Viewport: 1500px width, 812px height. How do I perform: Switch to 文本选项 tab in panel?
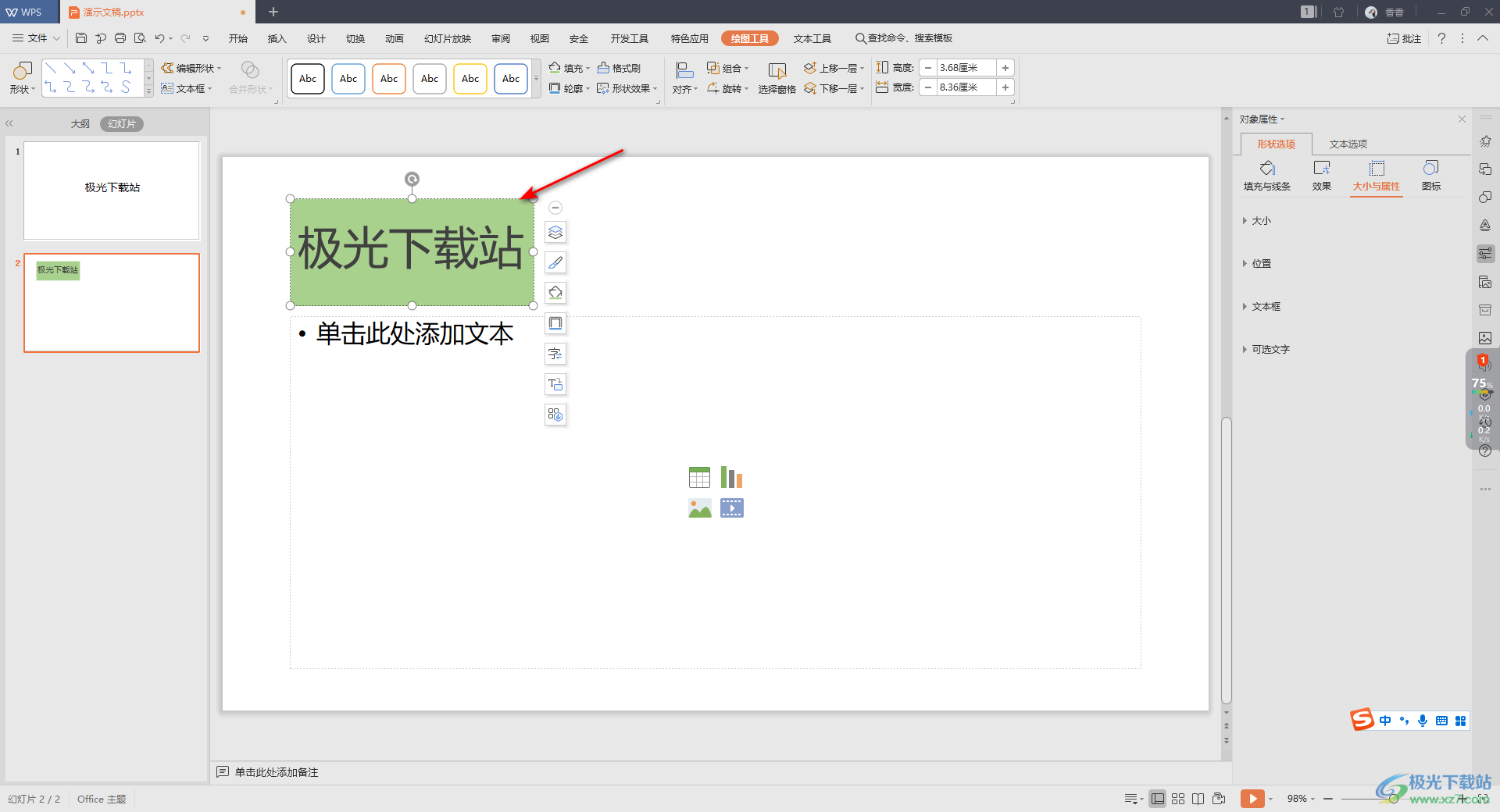pos(1348,144)
